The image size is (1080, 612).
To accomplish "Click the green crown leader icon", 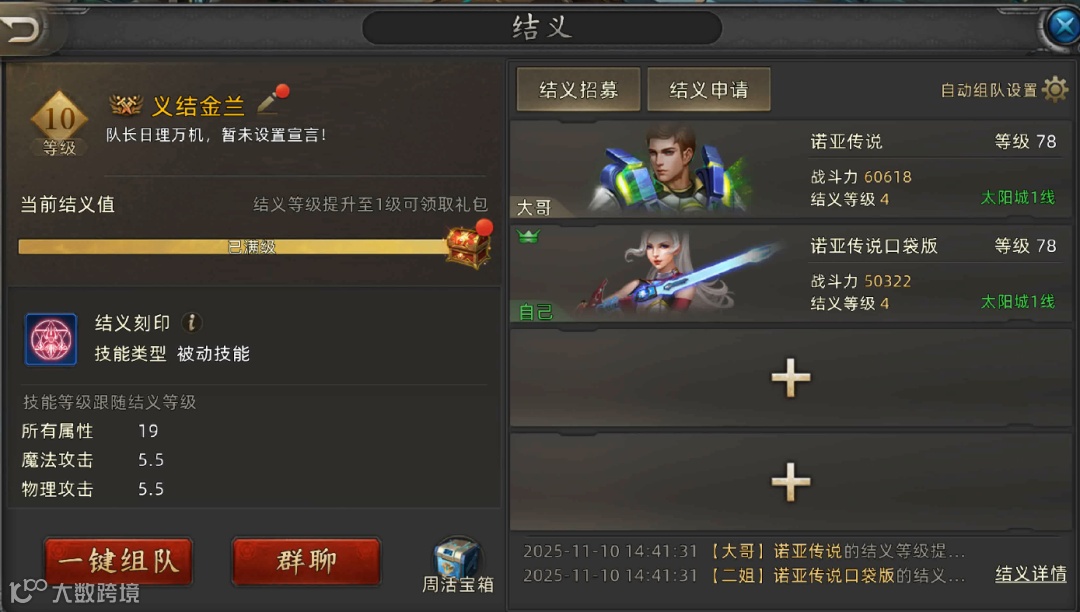I will coord(528,237).
